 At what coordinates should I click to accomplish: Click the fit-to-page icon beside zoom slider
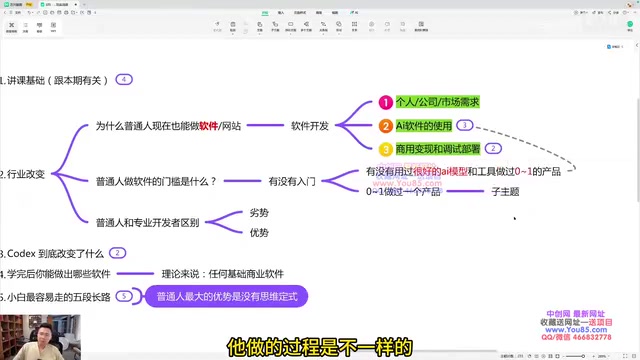557,356
